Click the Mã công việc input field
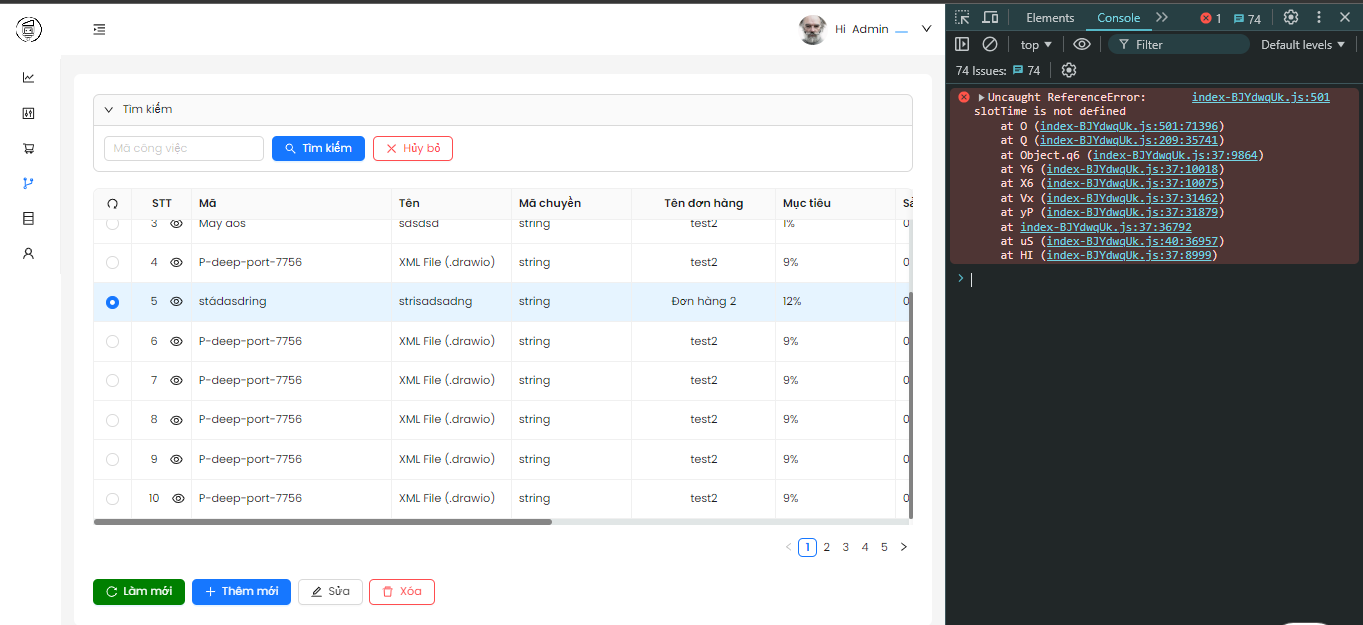This screenshot has height=625, width=1363. pos(184,148)
